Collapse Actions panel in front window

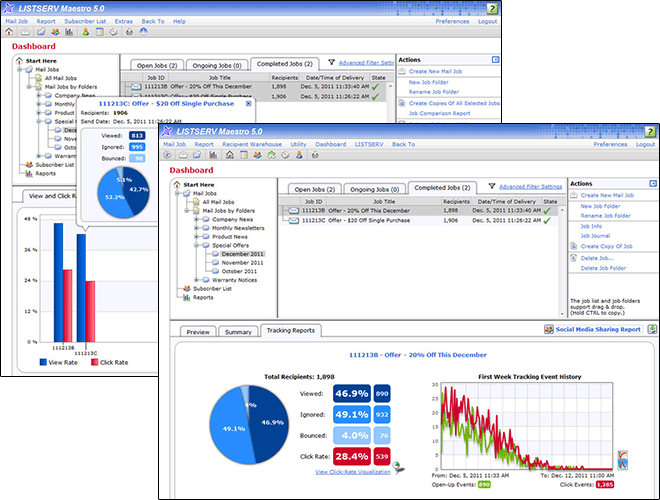click(x=653, y=184)
